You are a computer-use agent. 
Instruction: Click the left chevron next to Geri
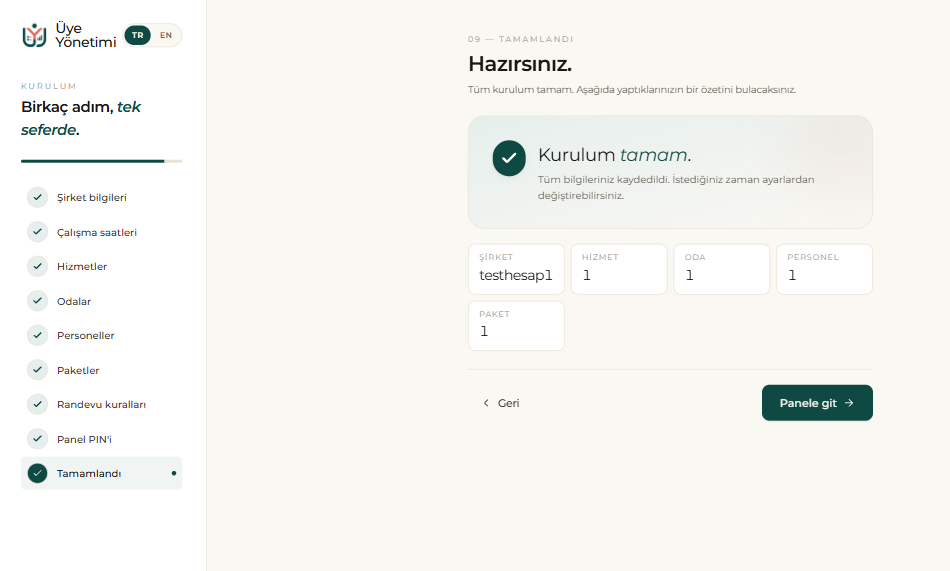click(x=486, y=402)
